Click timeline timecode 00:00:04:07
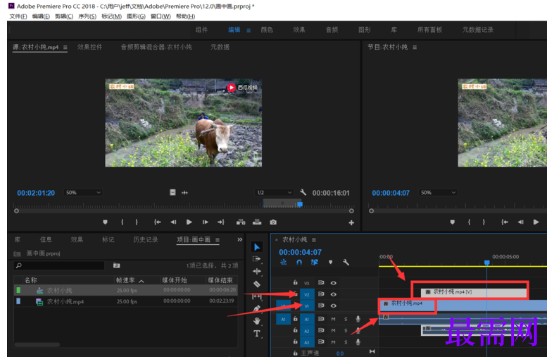This screenshot has height=363, width=557. pyautogui.click(x=300, y=252)
